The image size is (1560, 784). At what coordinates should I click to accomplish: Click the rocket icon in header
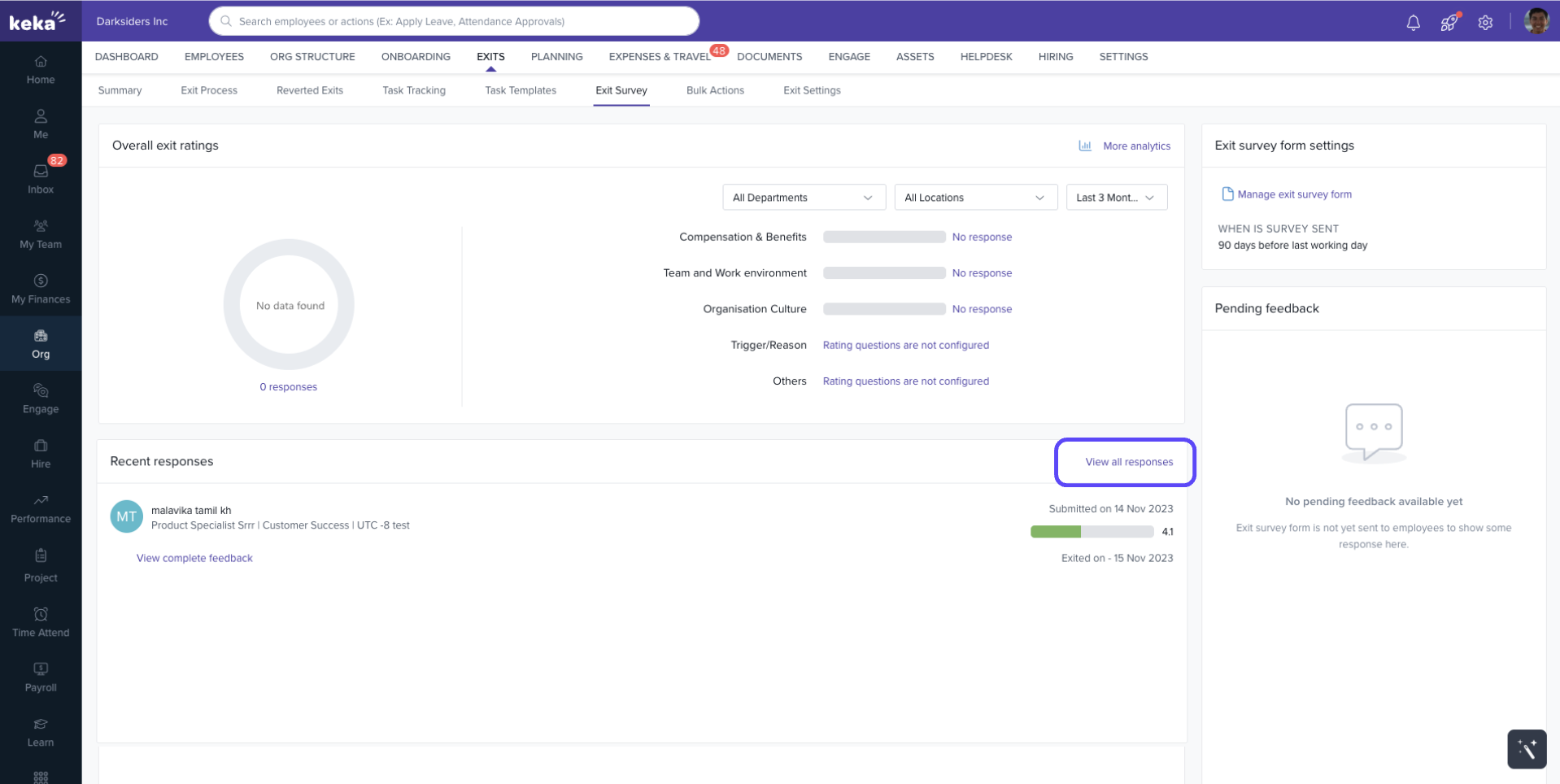pyautogui.click(x=1449, y=23)
